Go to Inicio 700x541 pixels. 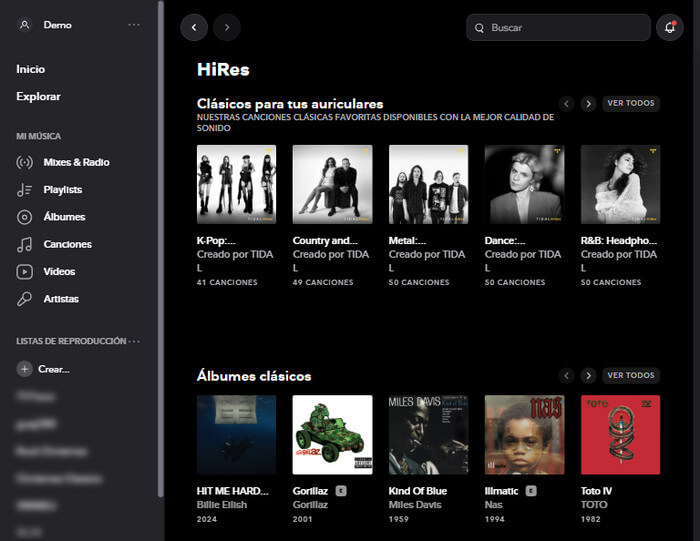click(30, 69)
